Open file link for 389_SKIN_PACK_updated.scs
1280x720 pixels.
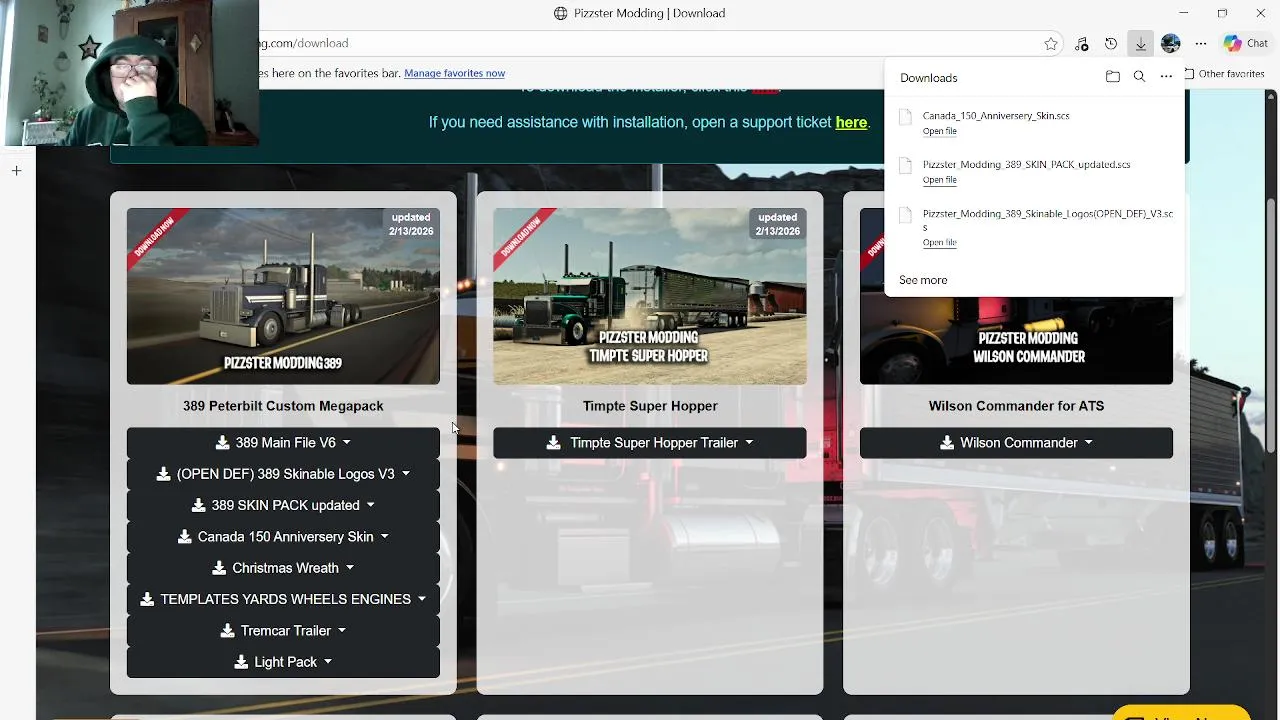939,180
